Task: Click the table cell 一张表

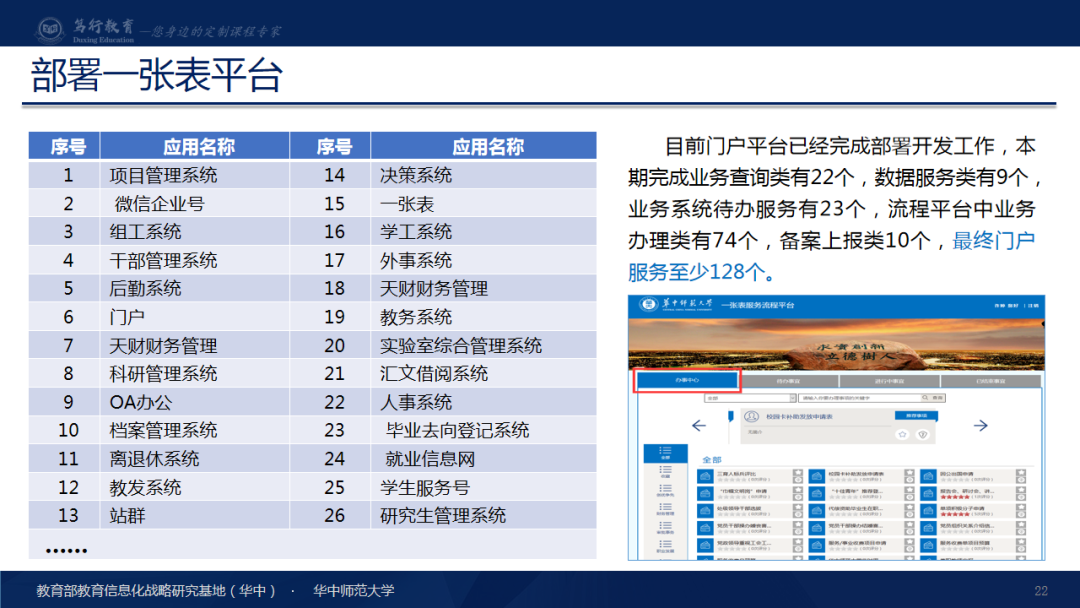Action: tap(407, 204)
